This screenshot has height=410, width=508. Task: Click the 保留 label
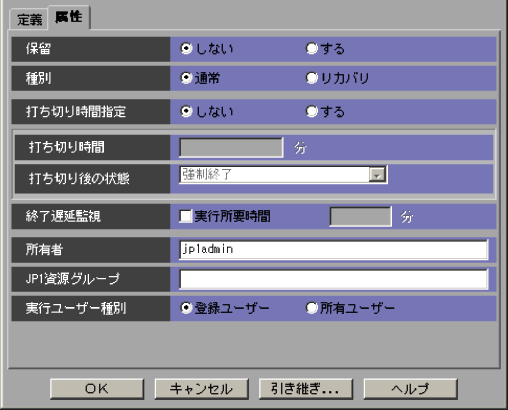click(x=38, y=49)
